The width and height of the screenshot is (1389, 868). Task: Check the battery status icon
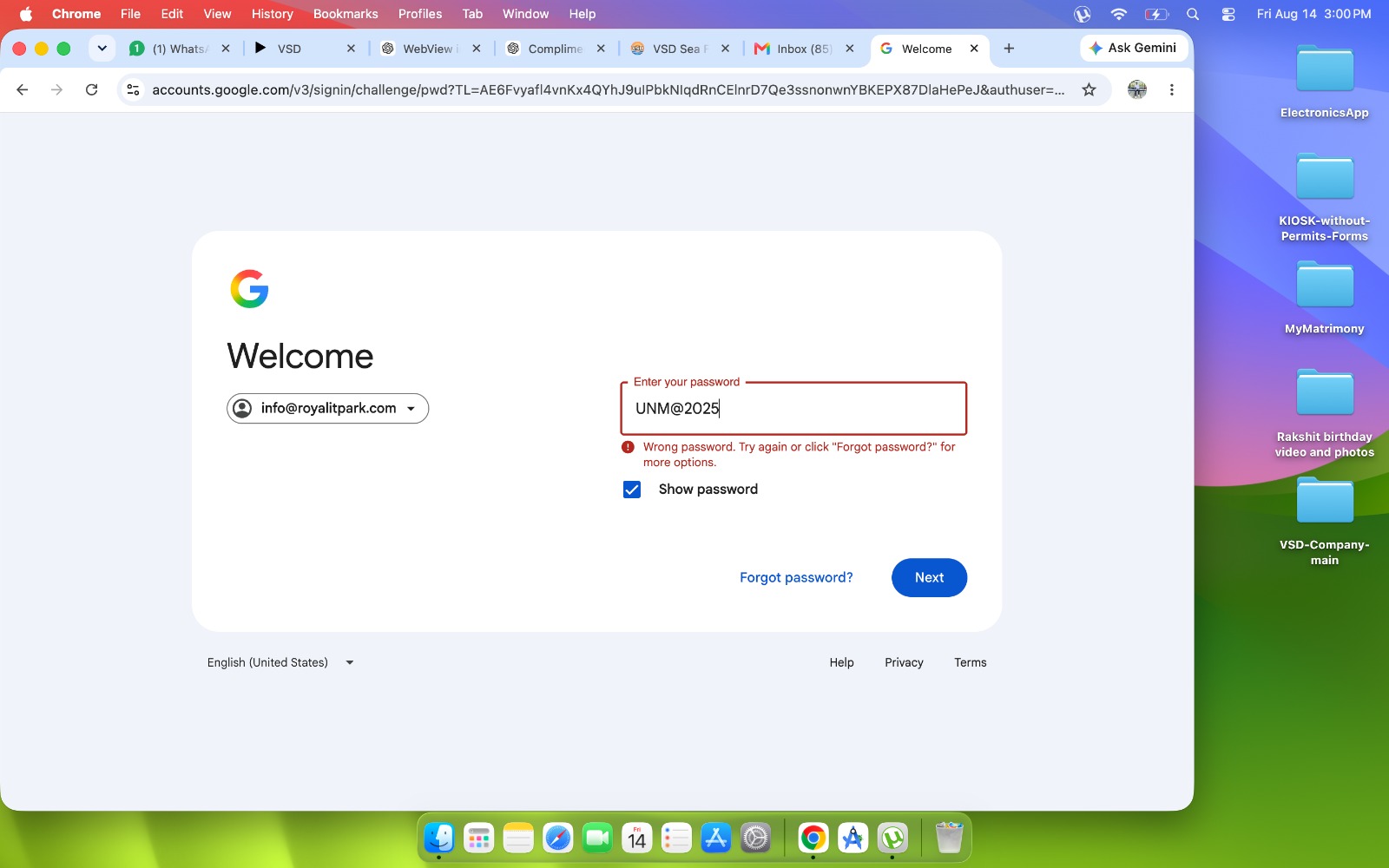1156,14
